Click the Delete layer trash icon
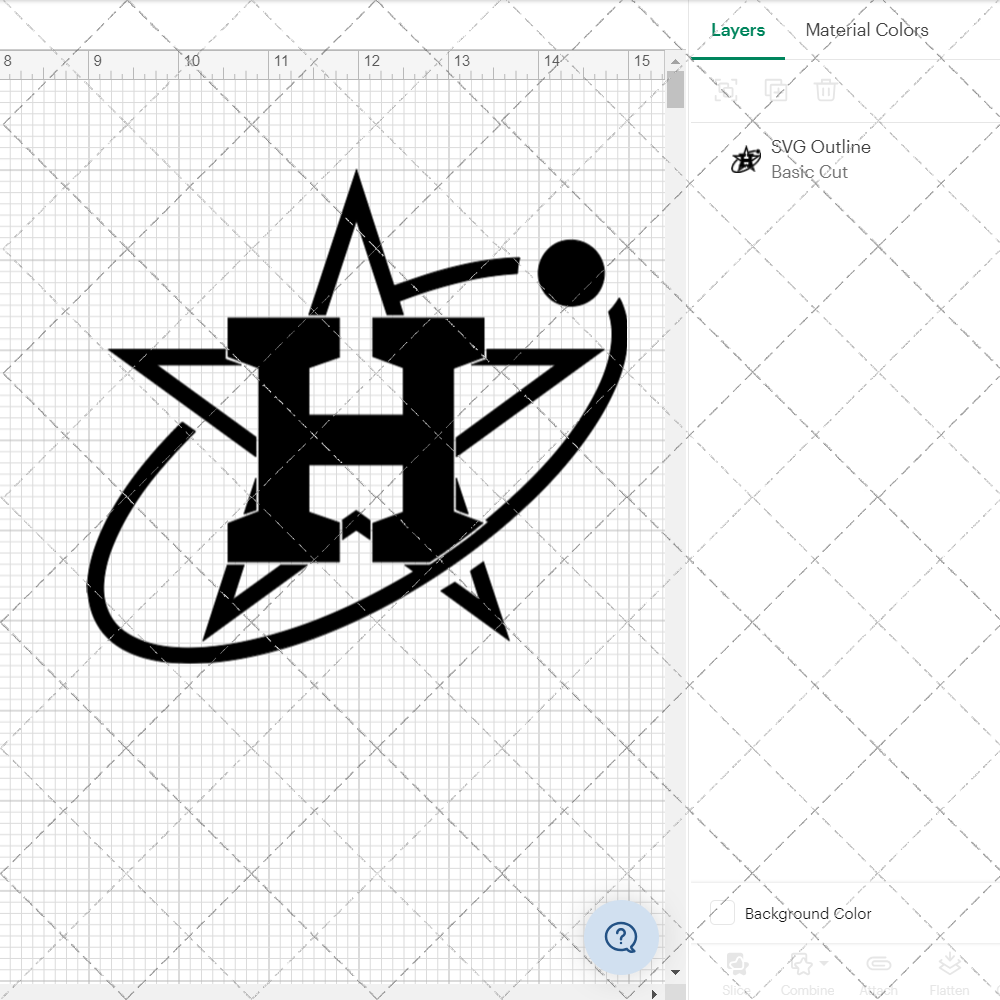Screen dimensions: 1000x1000 pos(825,90)
